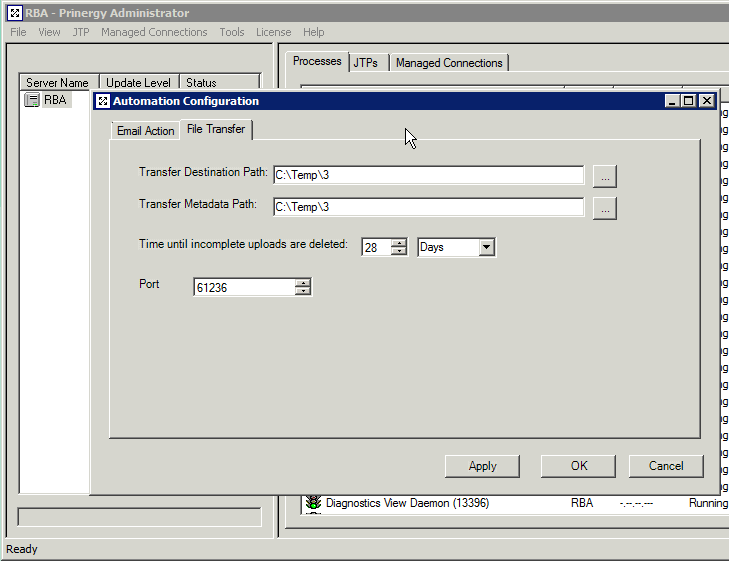
Task: Maximize the Automation Configuration dialog
Action: [688, 101]
